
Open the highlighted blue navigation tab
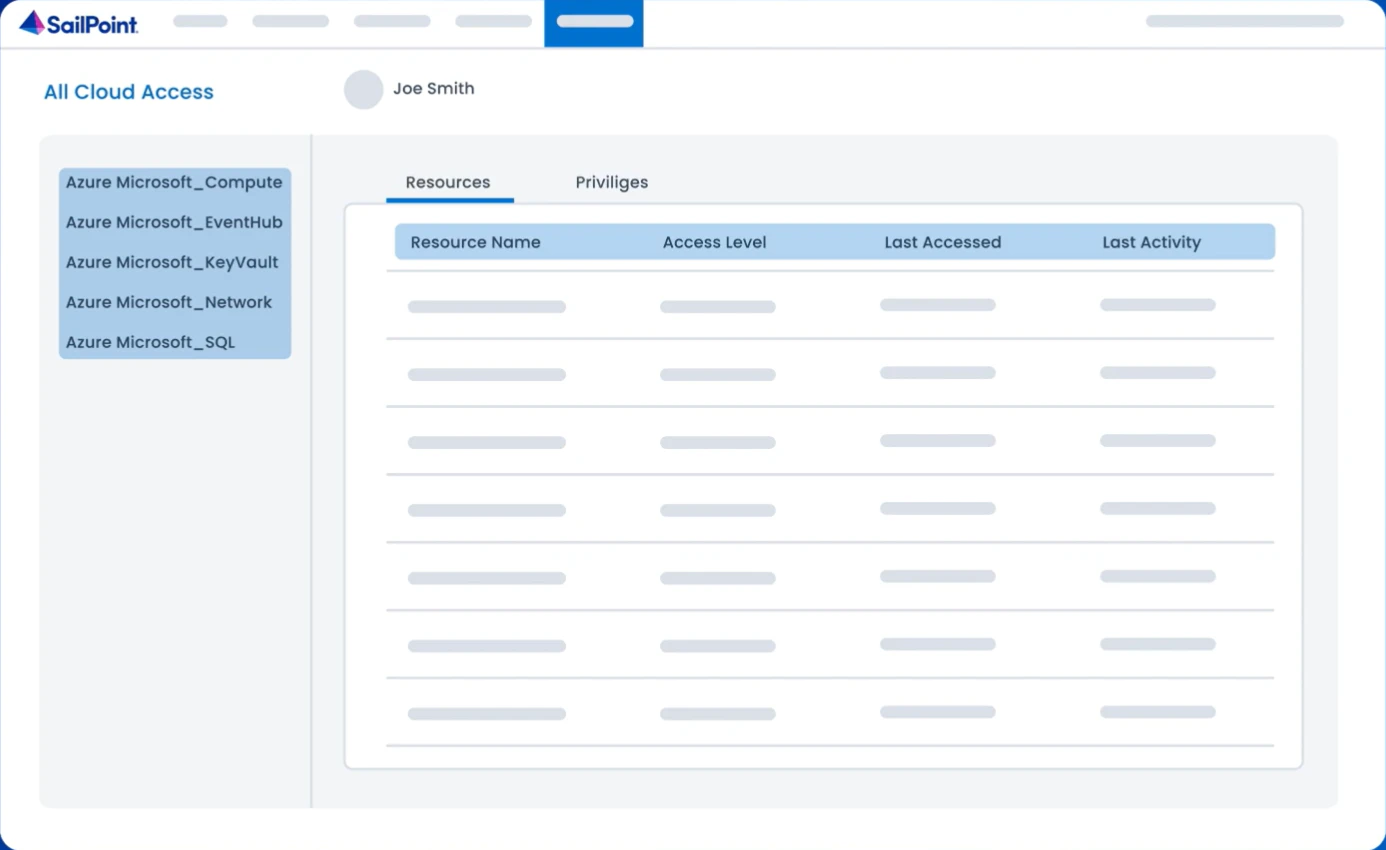(x=594, y=23)
